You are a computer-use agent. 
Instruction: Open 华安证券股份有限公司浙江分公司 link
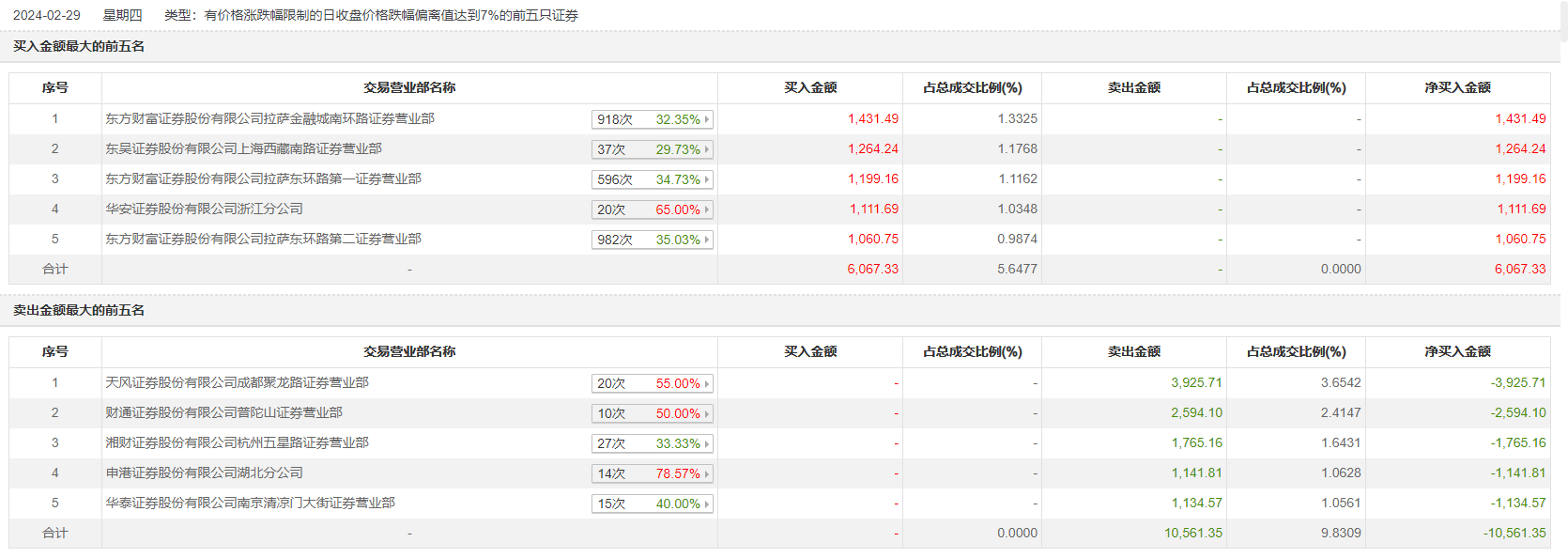coord(204,209)
